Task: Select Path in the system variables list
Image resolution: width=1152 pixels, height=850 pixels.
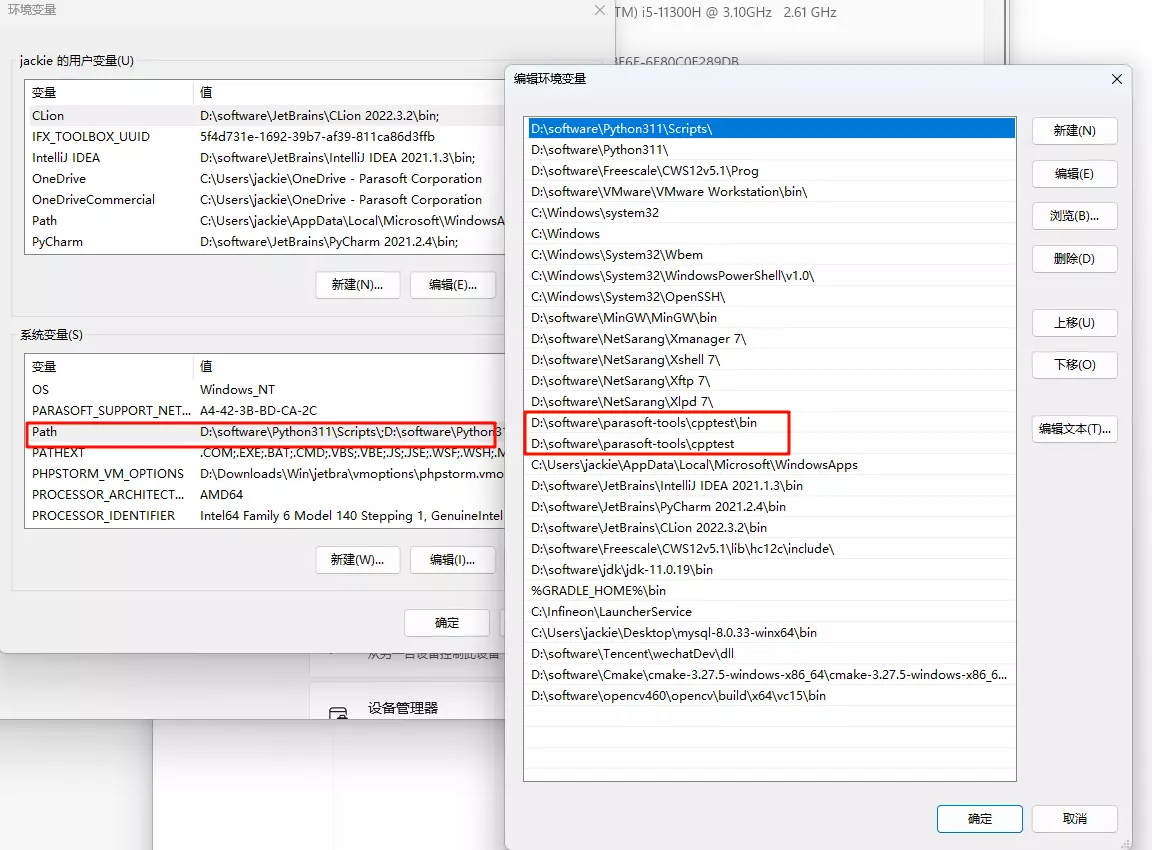Action: tap(45, 432)
